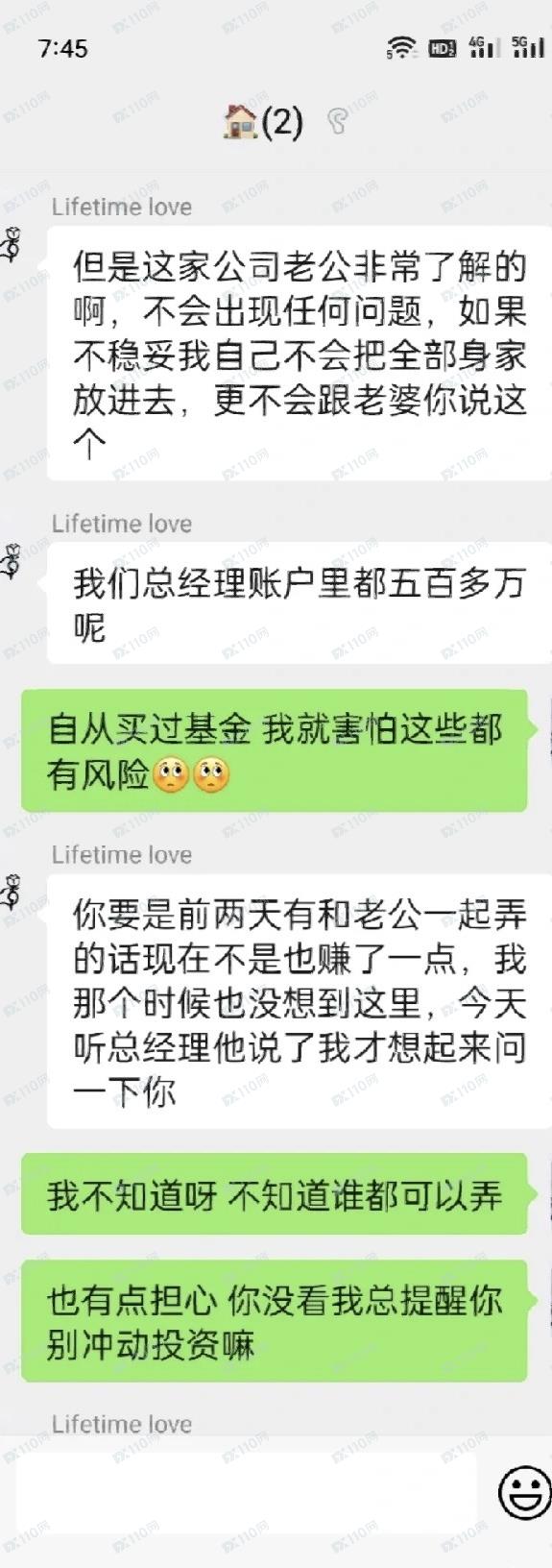Select message starting 但是这家公司
Image resolution: width=552 pixels, height=1568 pixels.
300,354
